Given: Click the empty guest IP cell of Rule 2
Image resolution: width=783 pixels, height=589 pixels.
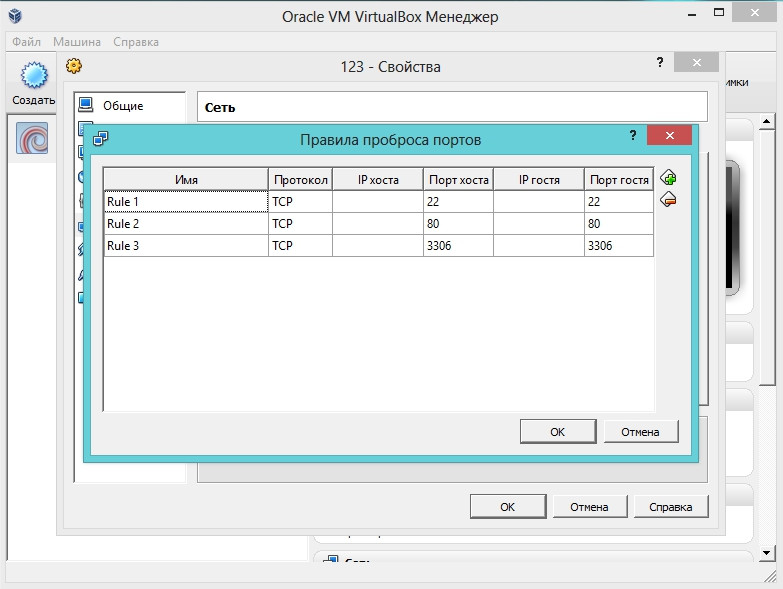Looking at the screenshot, I should pos(539,224).
